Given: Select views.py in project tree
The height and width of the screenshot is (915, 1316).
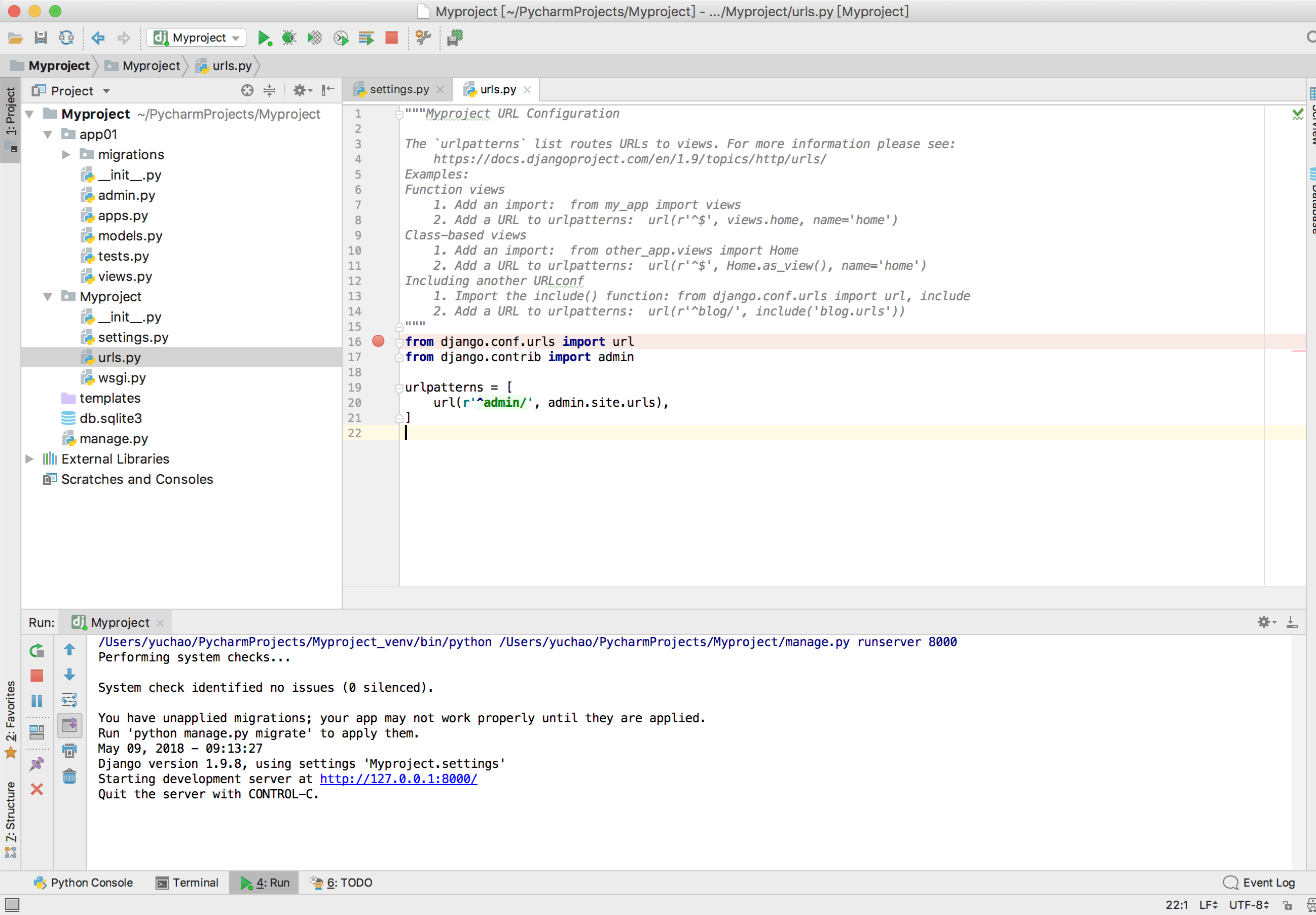Looking at the screenshot, I should 124,276.
